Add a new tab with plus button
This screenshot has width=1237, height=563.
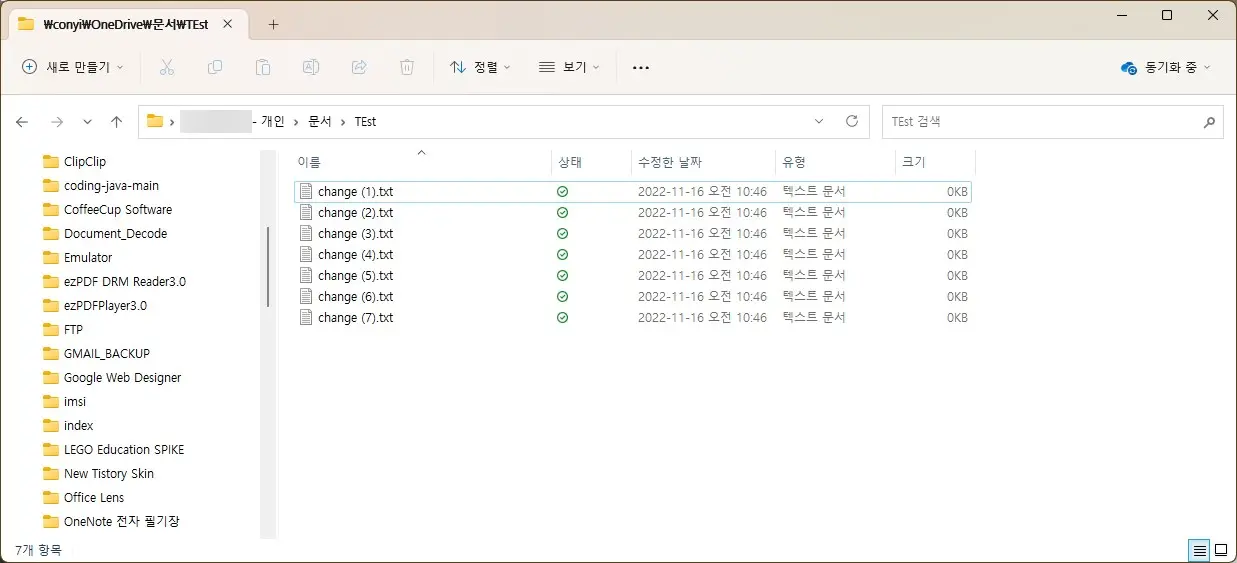[273, 24]
